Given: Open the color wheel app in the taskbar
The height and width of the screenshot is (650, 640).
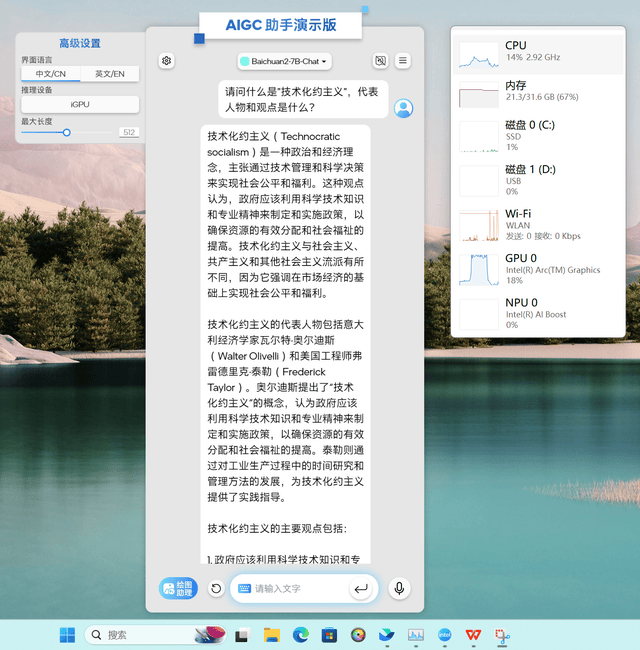Looking at the screenshot, I should tap(358, 635).
